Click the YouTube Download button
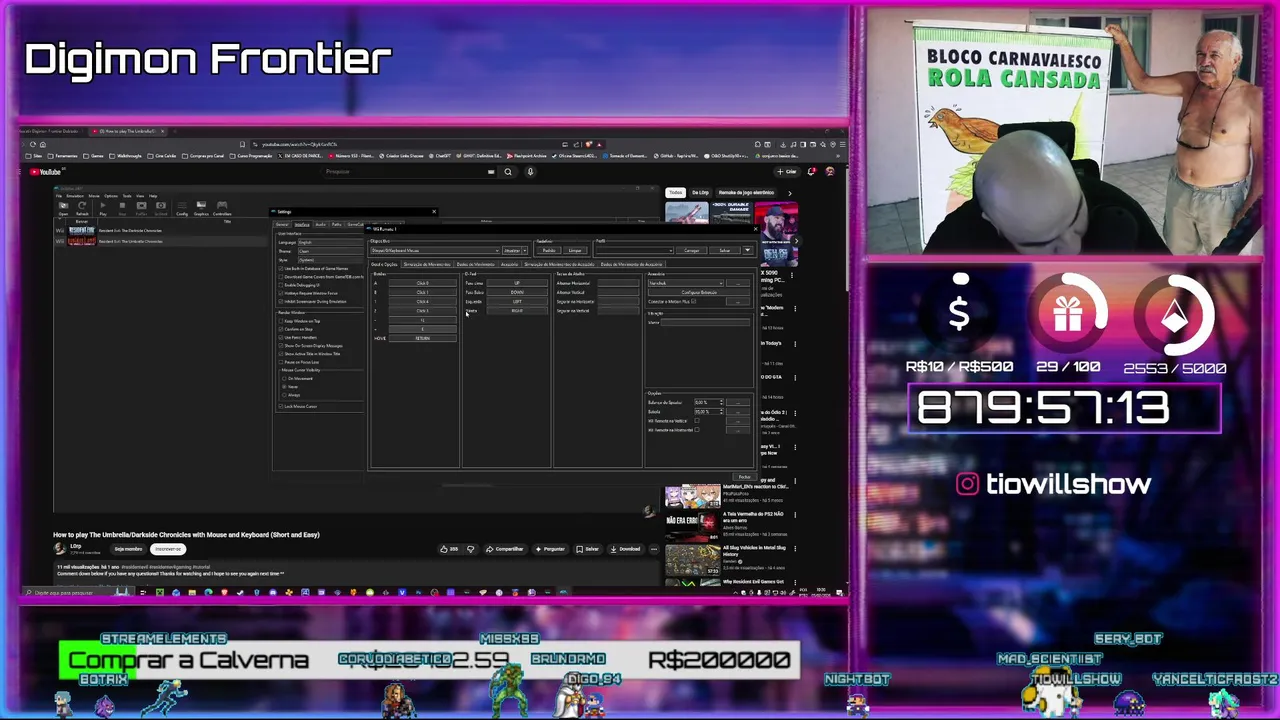 (x=625, y=549)
